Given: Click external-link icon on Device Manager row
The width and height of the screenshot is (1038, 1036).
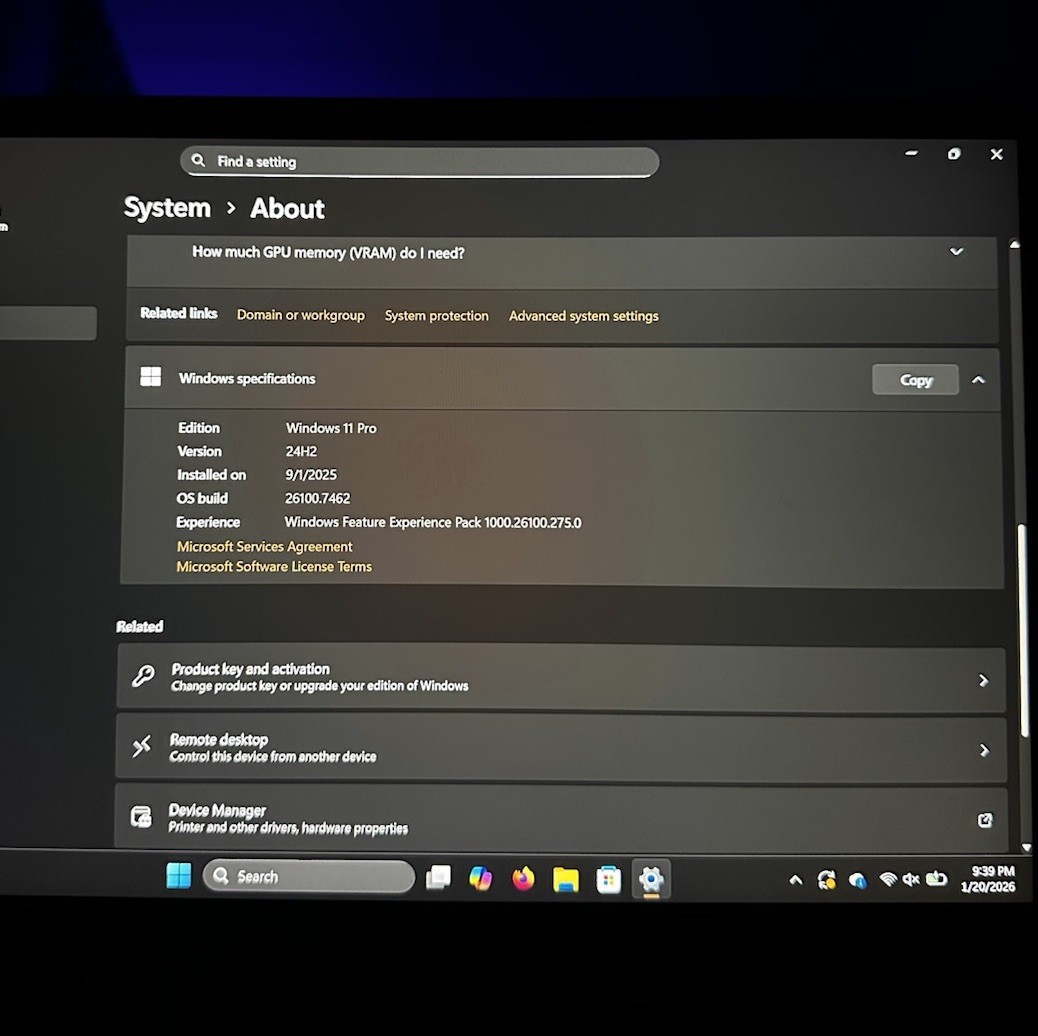Looking at the screenshot, I should tap(985, 820).
